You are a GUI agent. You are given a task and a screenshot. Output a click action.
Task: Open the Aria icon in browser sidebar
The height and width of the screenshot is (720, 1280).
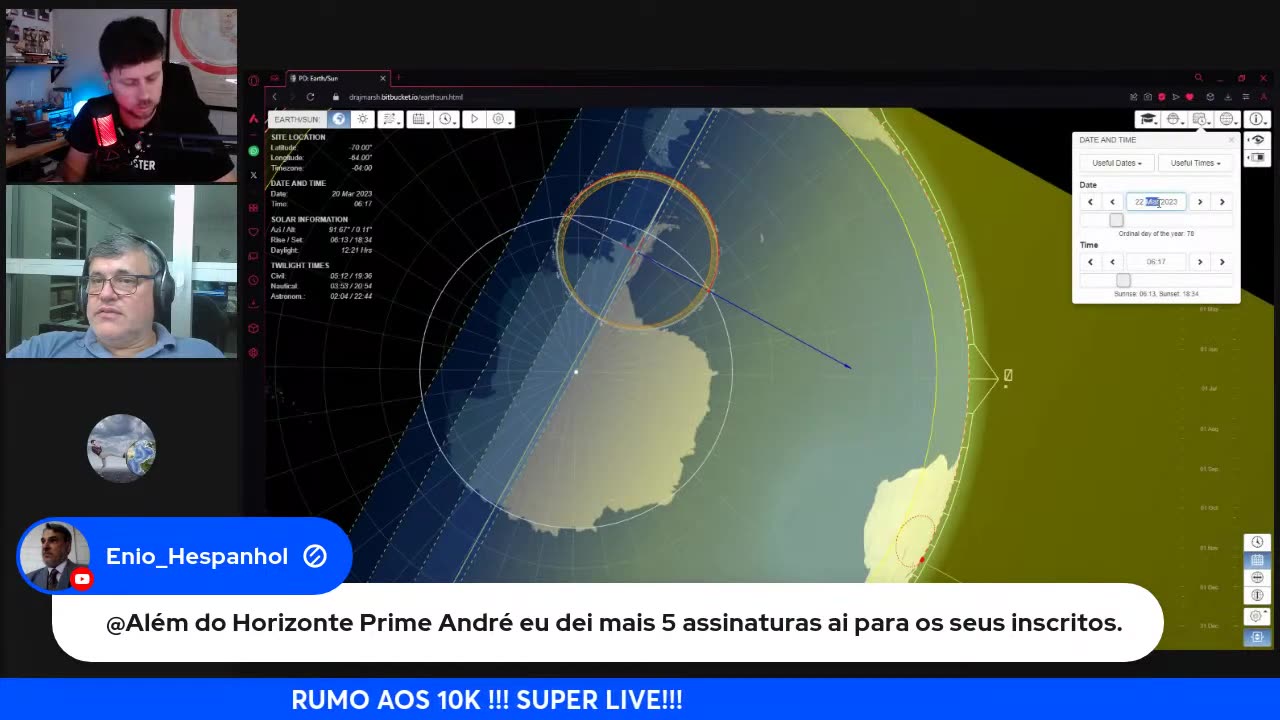pos(254,119)
